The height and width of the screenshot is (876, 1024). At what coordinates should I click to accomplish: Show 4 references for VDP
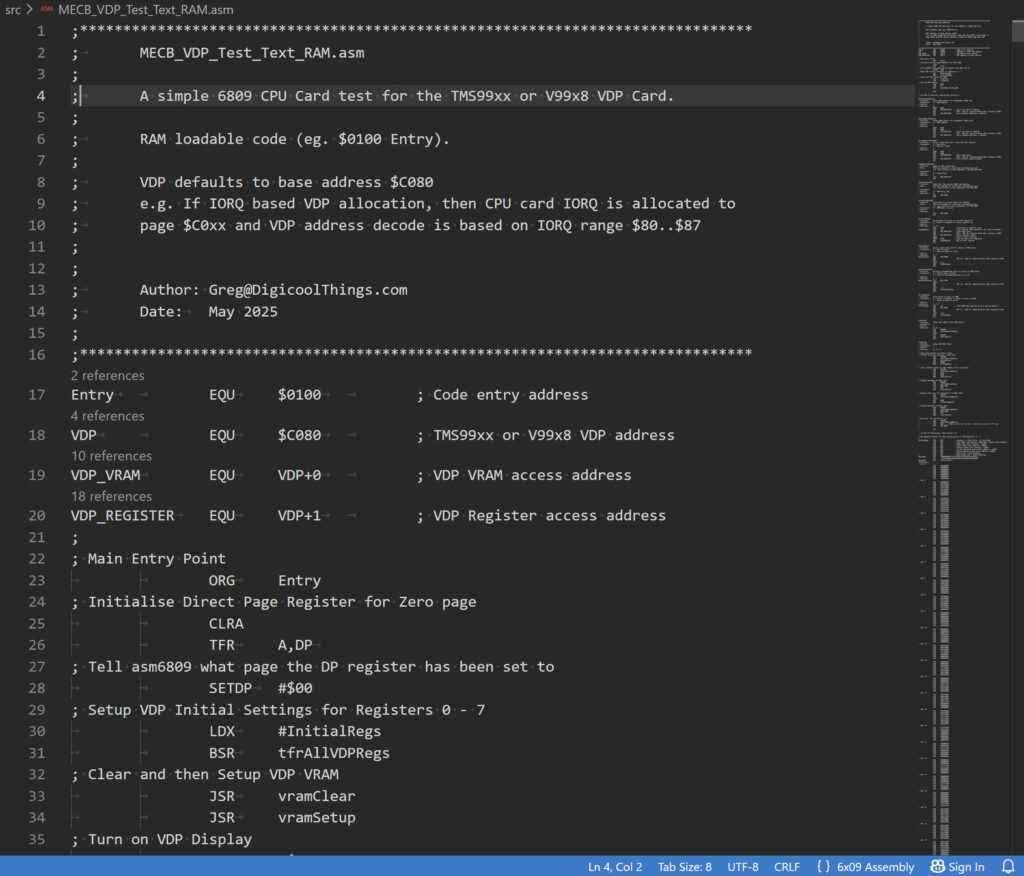click(108, 416)
